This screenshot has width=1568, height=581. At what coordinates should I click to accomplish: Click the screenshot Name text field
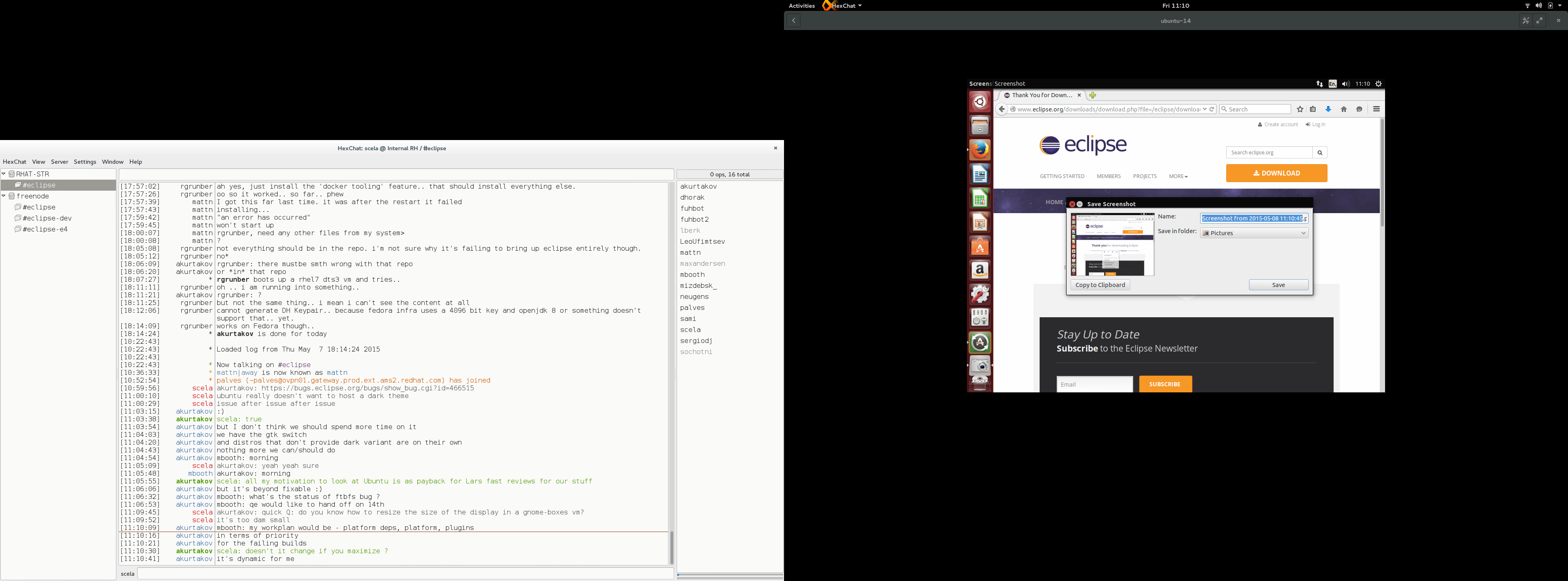[1254, 218]
